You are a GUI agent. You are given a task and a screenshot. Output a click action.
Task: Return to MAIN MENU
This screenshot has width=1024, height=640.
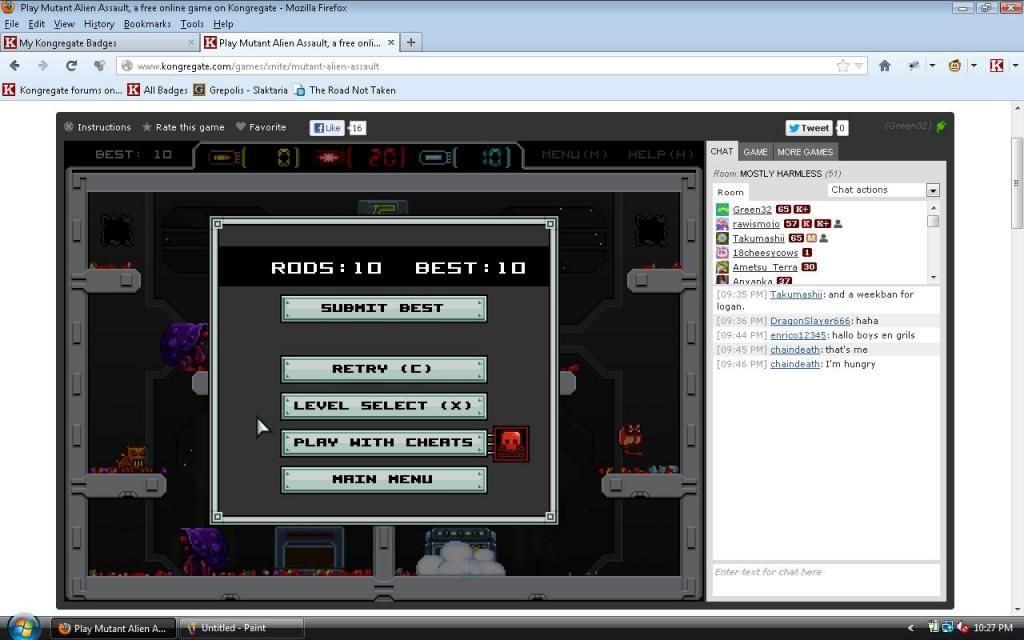[x=383, y=480]
